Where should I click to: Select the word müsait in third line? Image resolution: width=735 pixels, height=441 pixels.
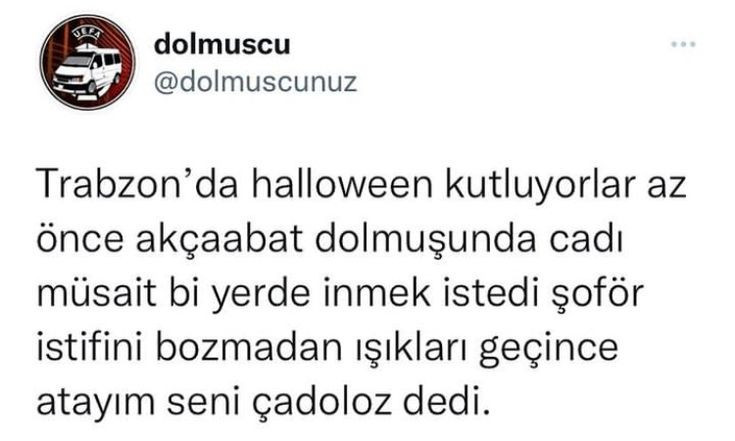96,294
